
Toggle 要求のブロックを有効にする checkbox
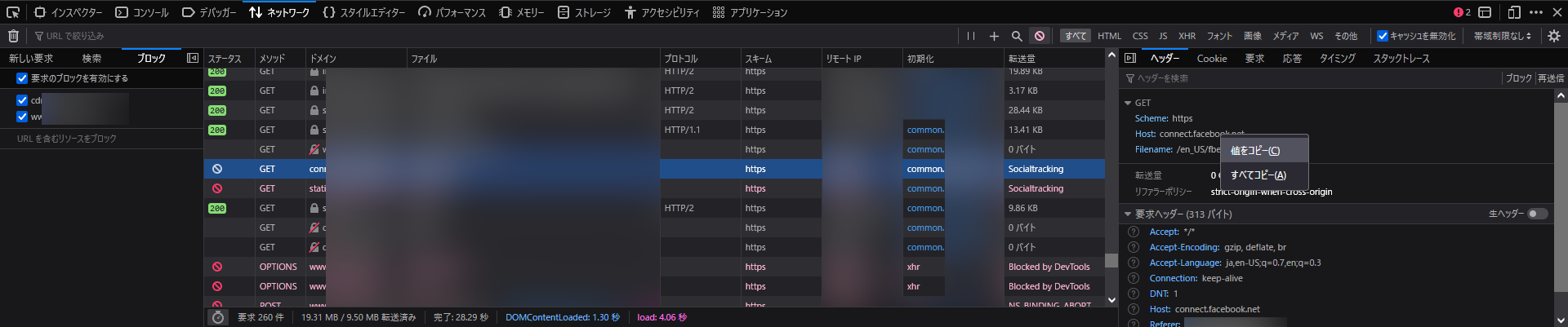tap(22, 78)
